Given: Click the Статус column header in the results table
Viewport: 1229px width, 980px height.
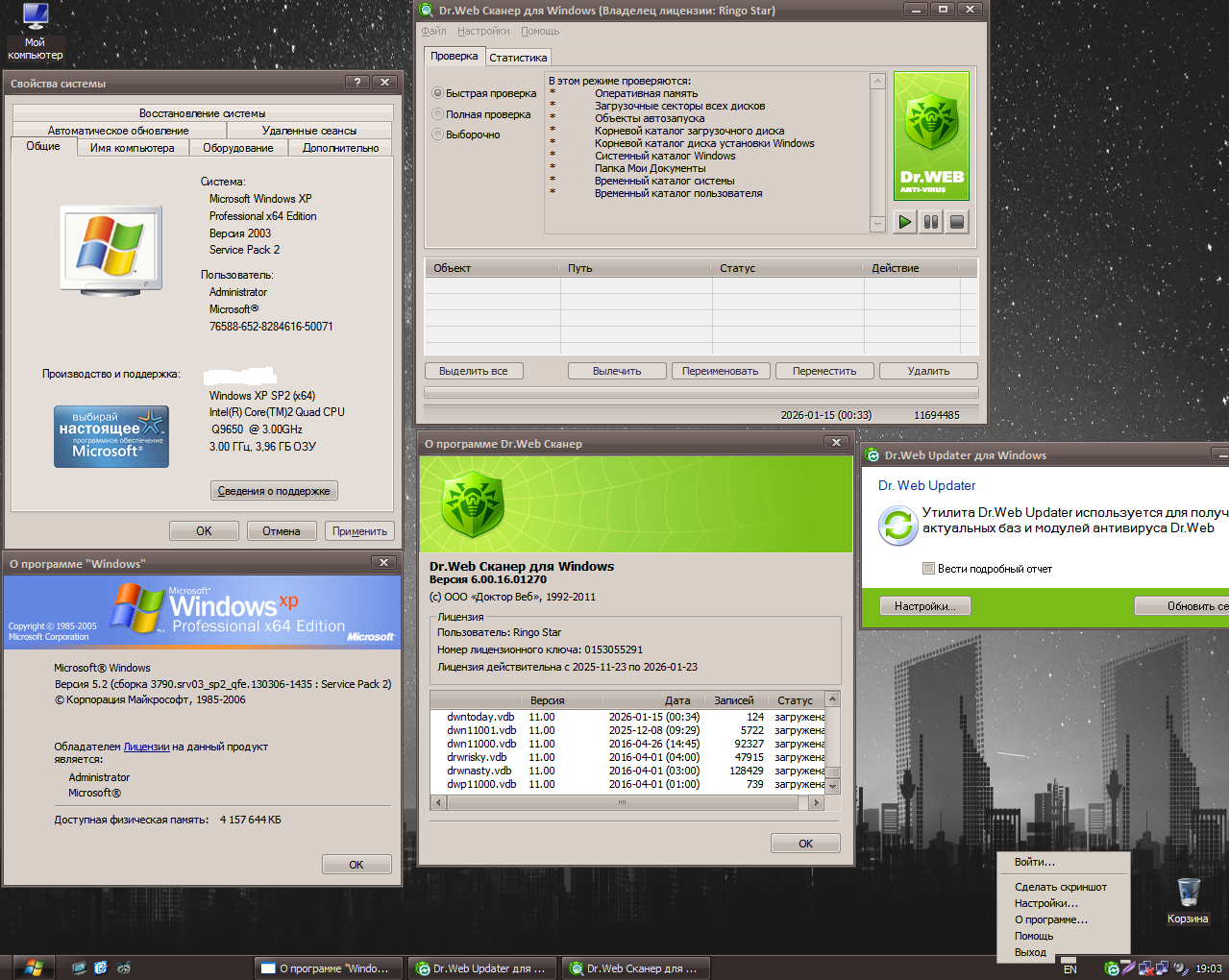Looking at the screenshot, I should coord(787,268).
